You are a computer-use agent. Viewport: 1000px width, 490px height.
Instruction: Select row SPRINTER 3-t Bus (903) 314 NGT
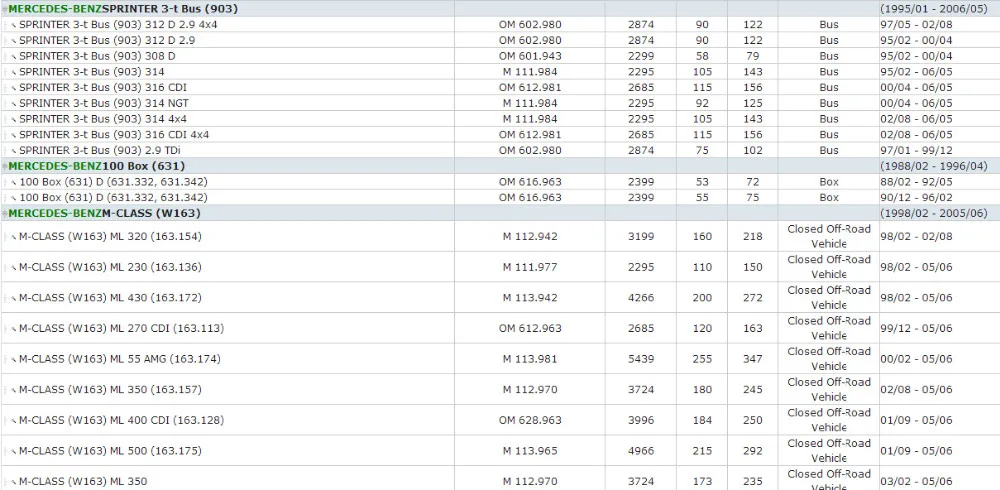click(x=500, y=103)
